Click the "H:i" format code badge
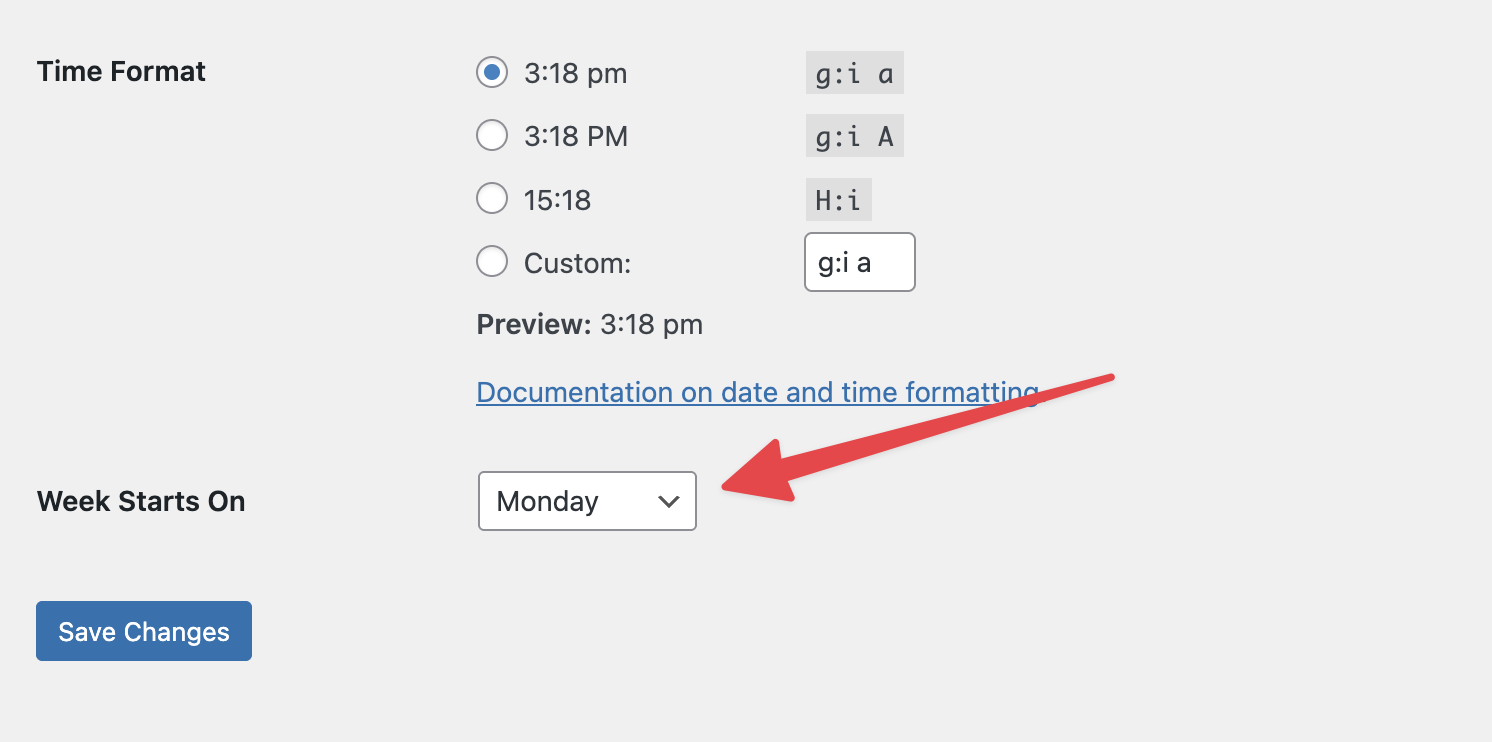 (x=838, y=200)
